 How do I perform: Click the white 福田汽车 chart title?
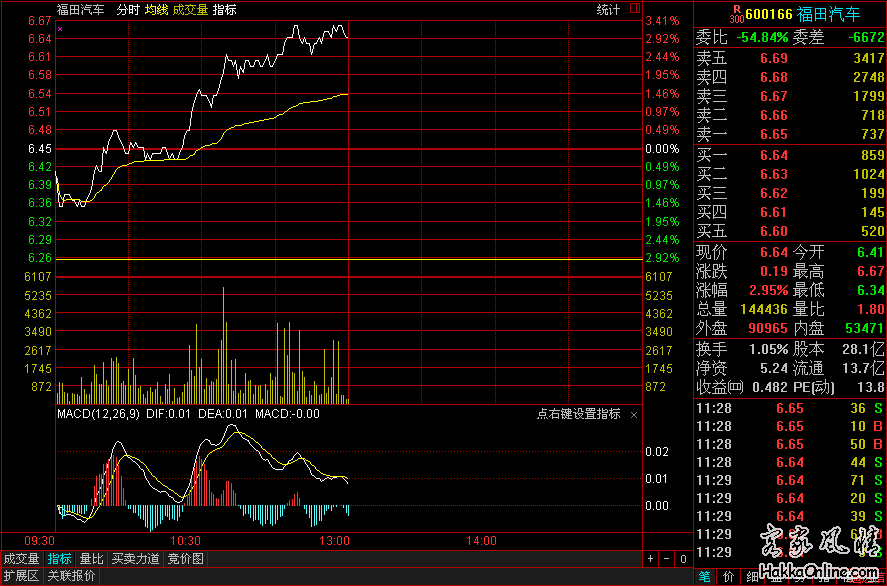click(x=80, y=10)
